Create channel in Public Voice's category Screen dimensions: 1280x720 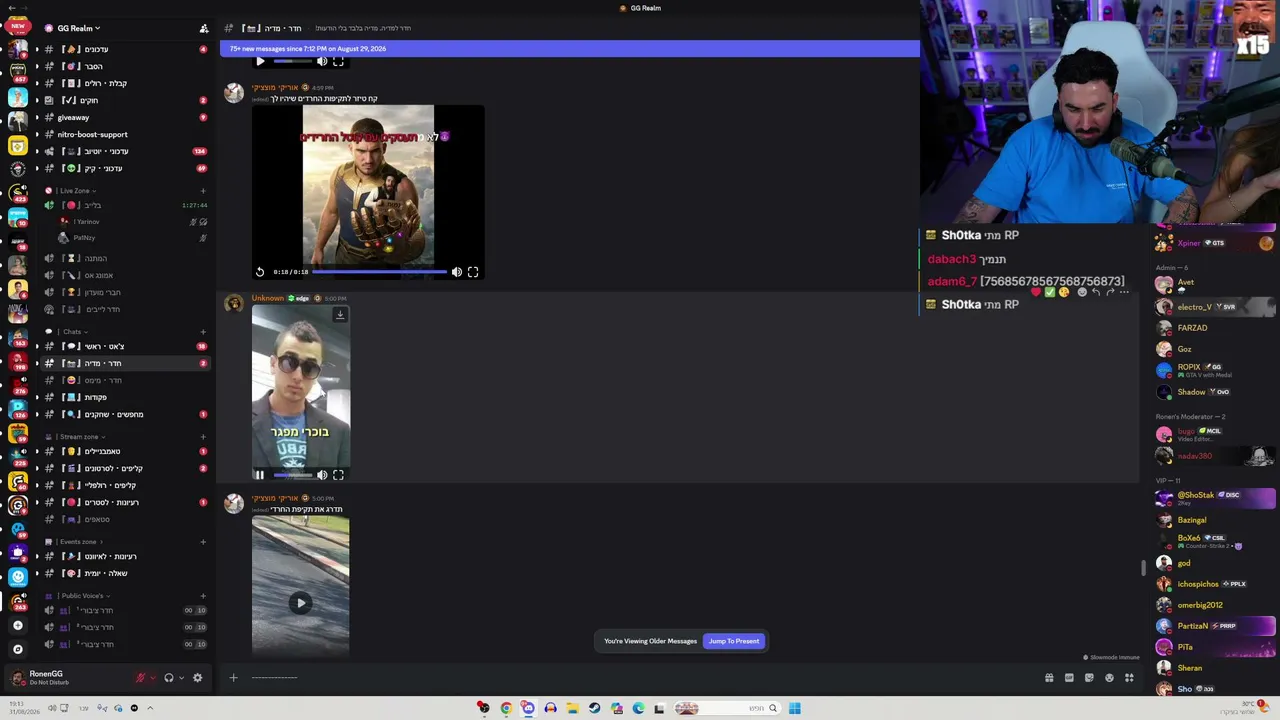pos(203,596)
